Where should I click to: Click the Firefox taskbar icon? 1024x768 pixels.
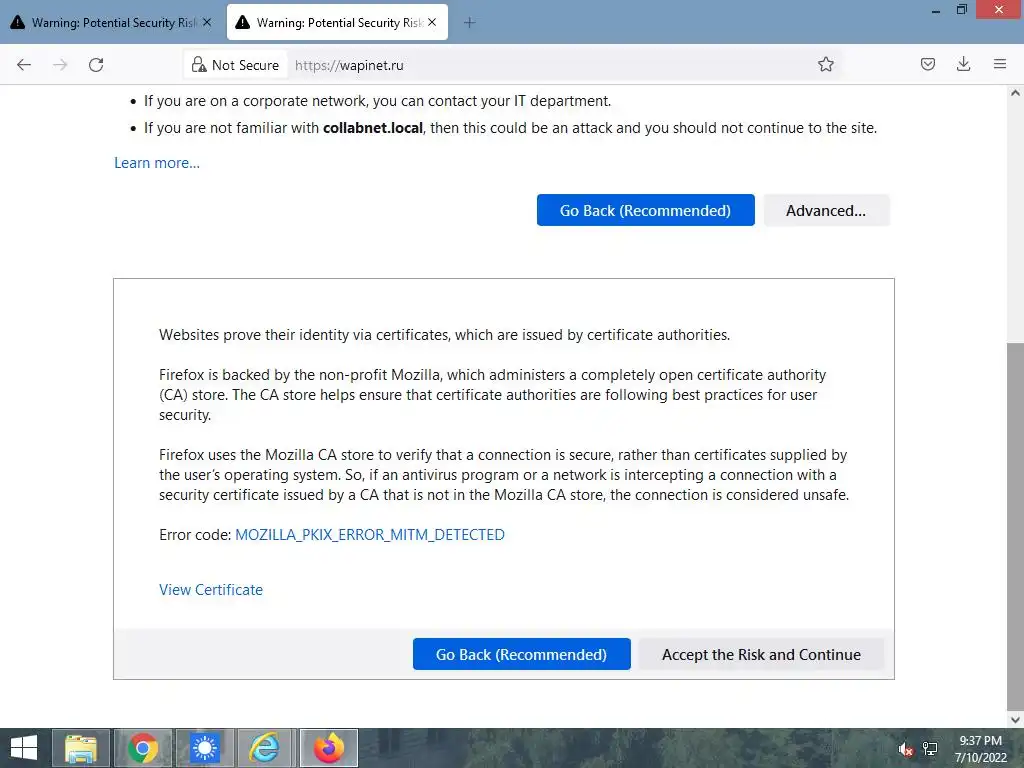click(328, 748)
